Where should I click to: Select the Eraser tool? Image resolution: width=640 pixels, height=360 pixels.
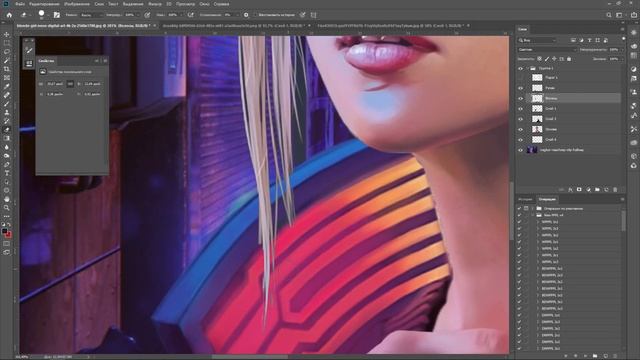tap(7, 129)
